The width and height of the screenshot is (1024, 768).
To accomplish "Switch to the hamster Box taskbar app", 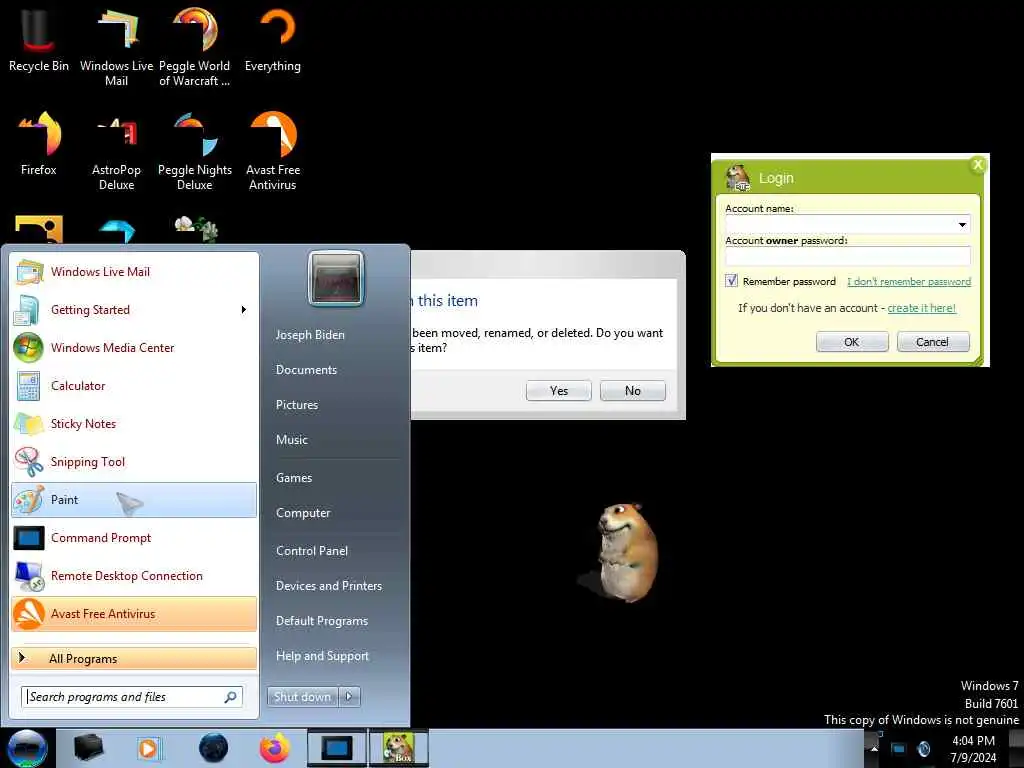I will point(399,748).
